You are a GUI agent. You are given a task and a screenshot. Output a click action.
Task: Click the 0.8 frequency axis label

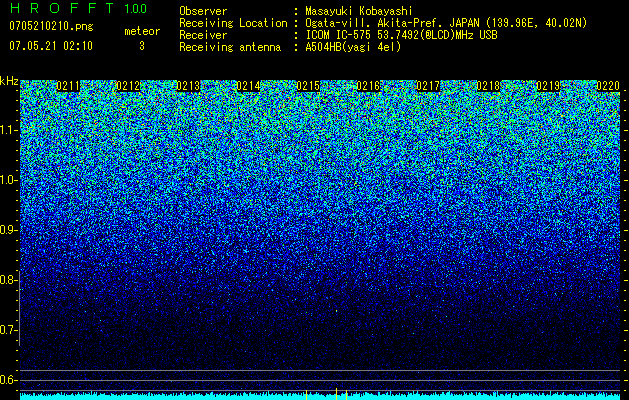7,280
